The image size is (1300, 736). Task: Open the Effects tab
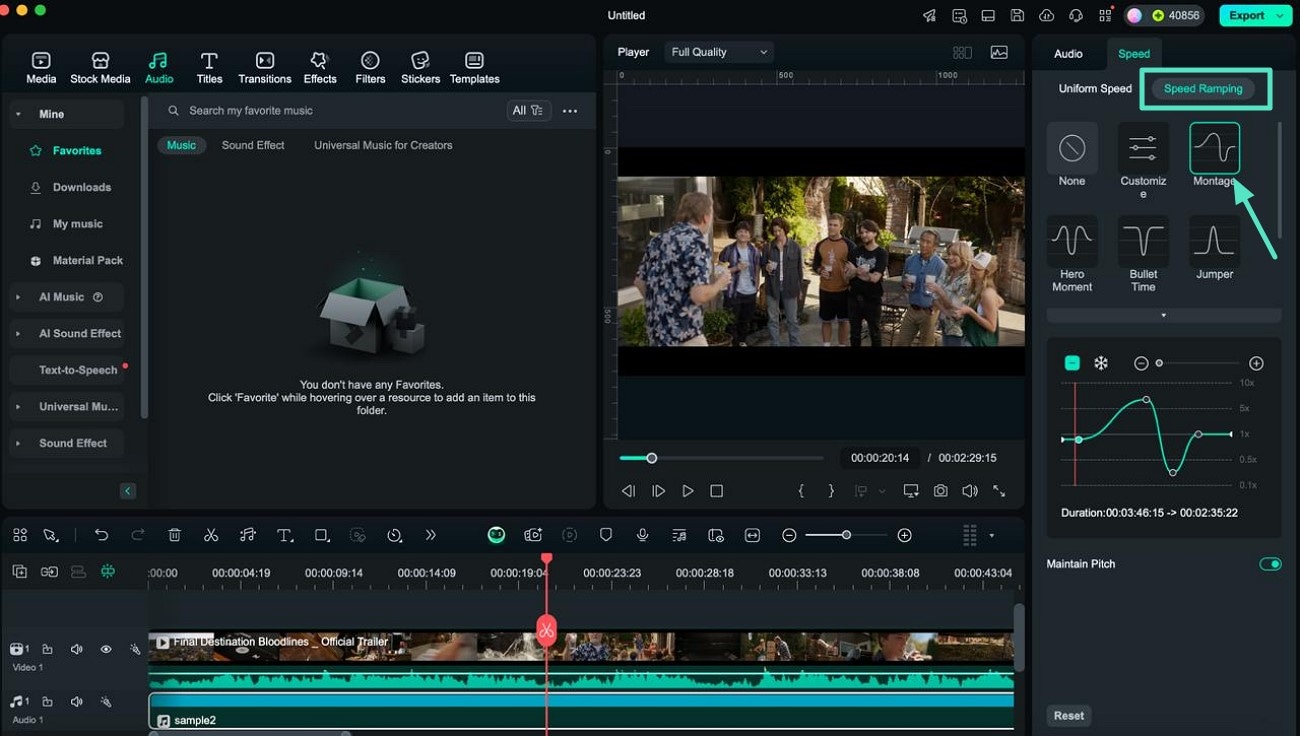point(320,67)
